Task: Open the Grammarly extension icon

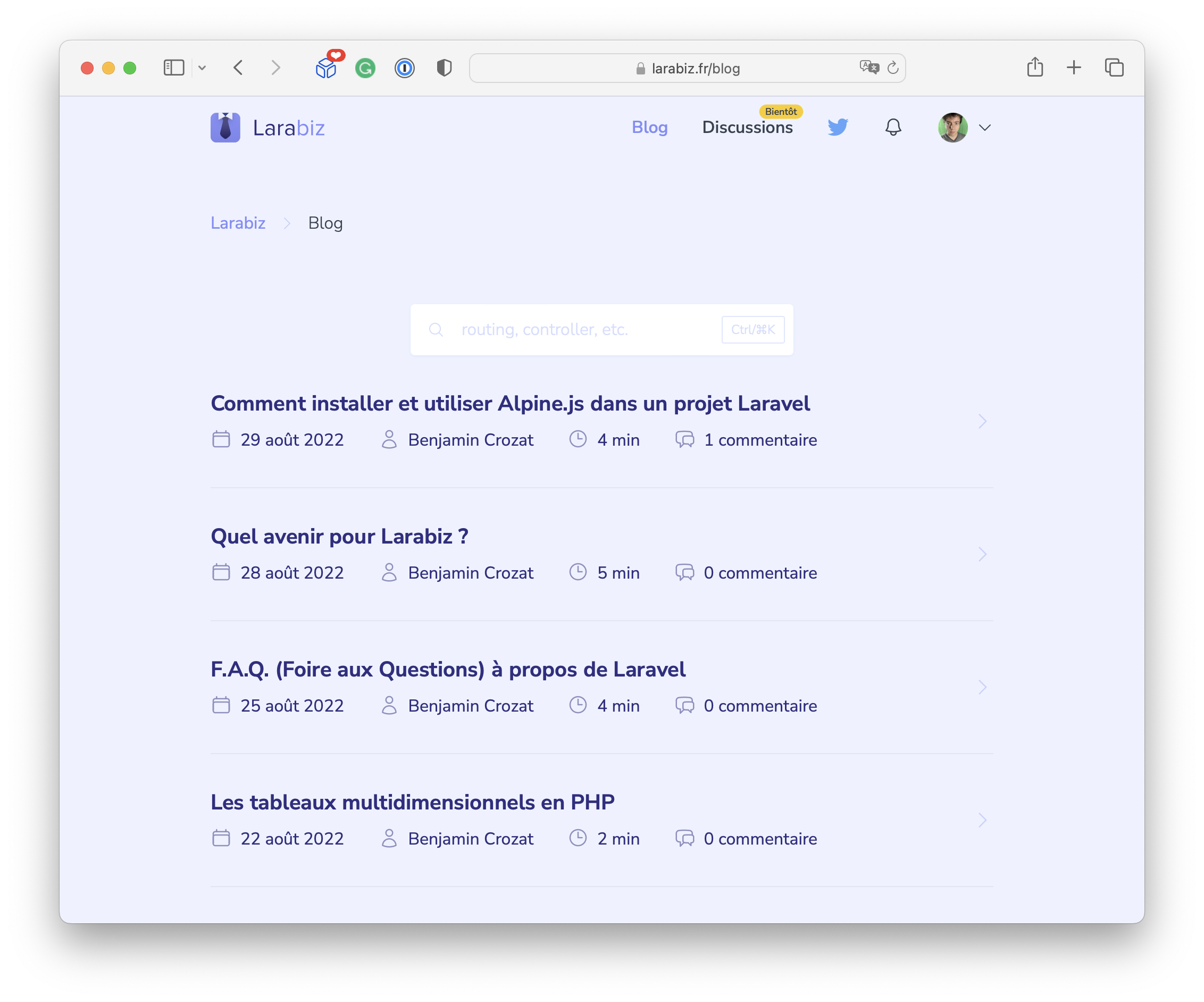Action: click(x=365, y=68)
